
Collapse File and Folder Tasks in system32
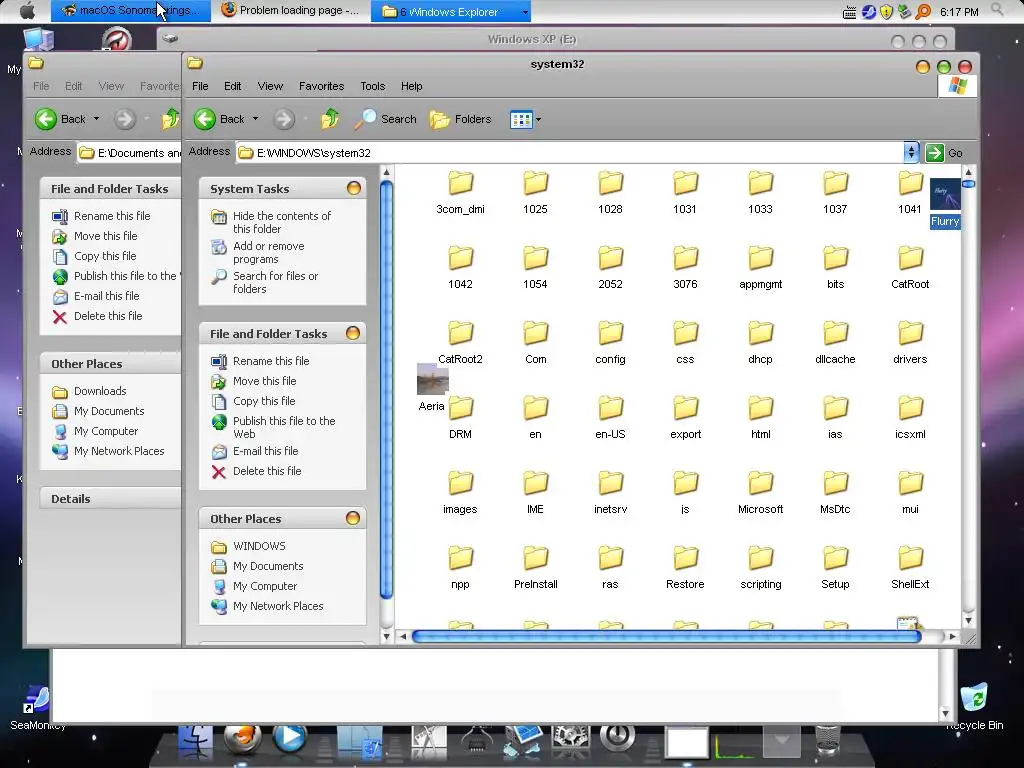coord(353,334)
